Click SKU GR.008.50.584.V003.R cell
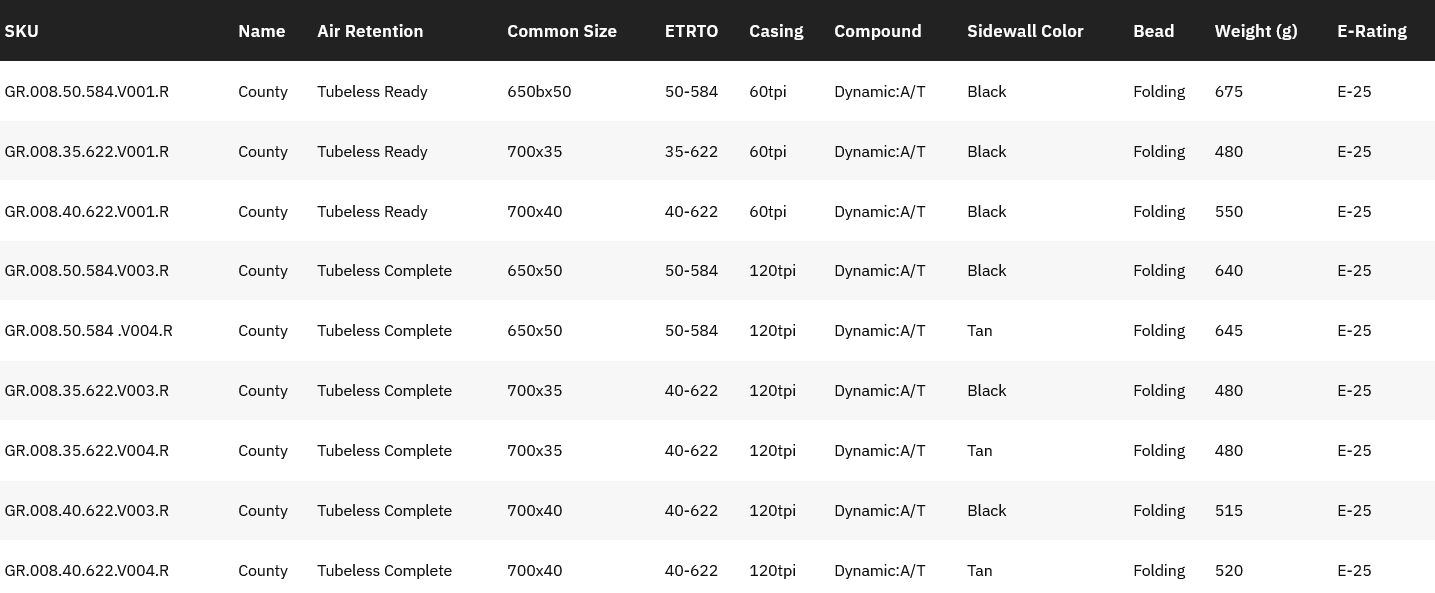The height and width of the screenshot is (593, 1435). coord(87,271)
